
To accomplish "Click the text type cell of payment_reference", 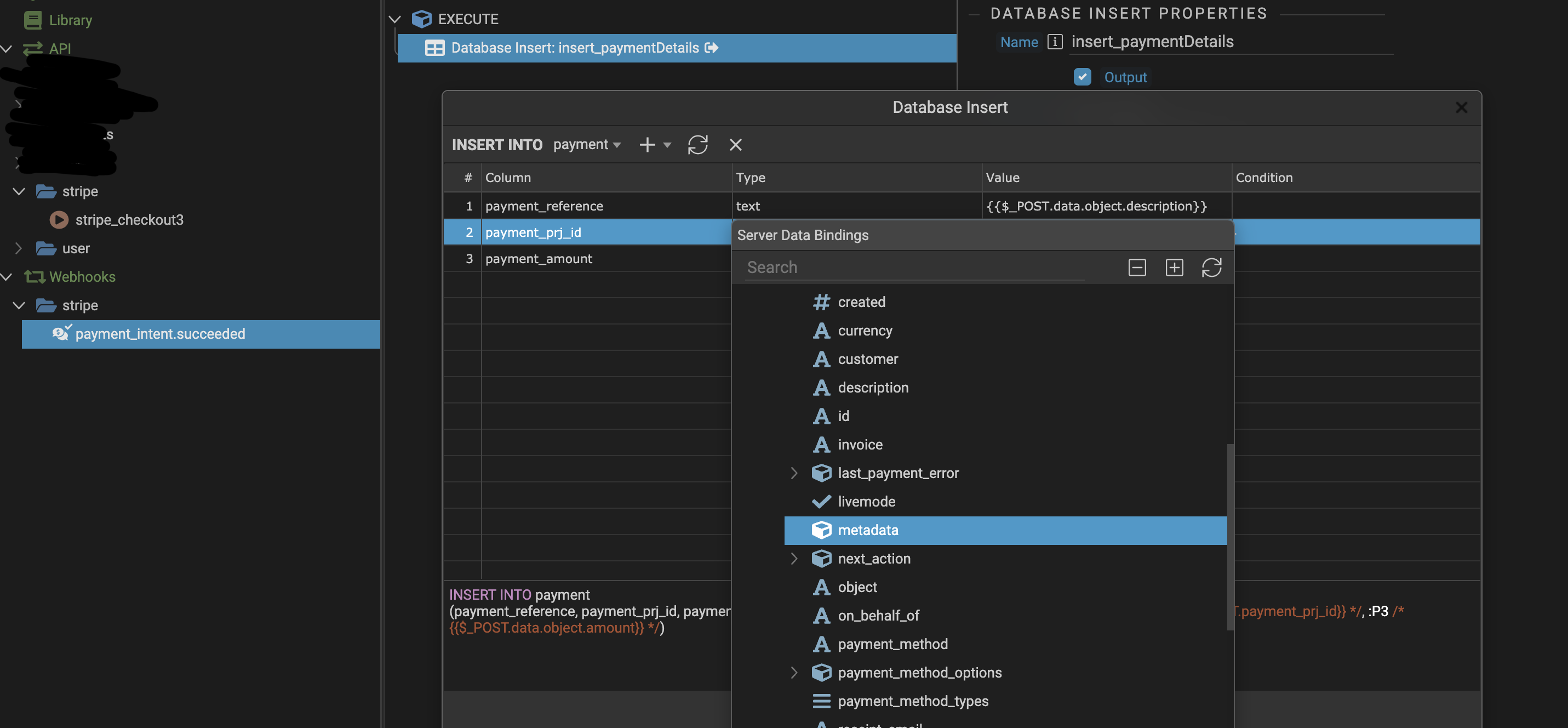I will click(856, 206).
